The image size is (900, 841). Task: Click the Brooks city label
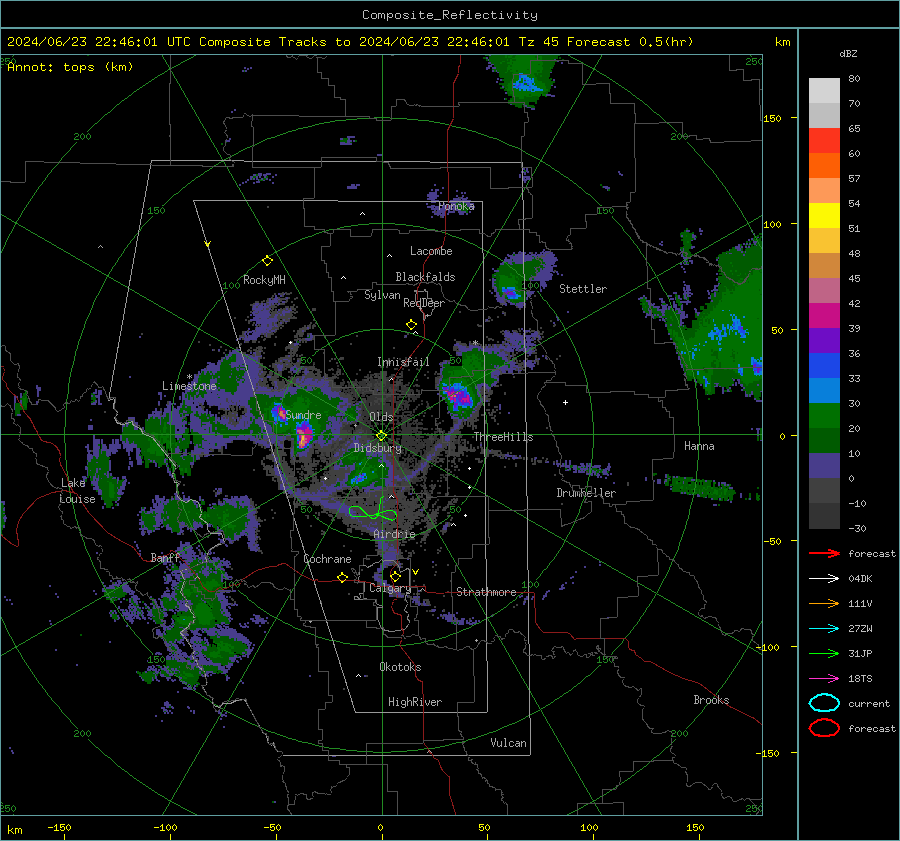[x=711, y=700]
